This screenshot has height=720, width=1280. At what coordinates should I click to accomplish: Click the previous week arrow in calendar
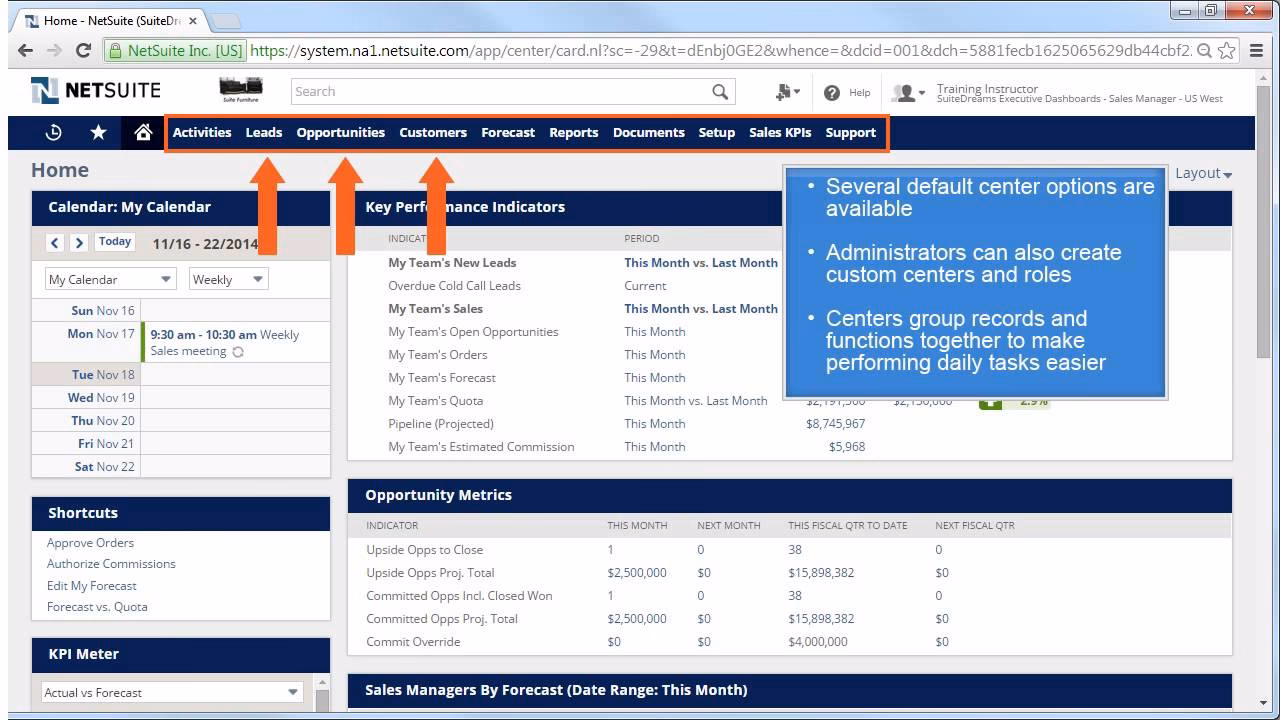55,242
